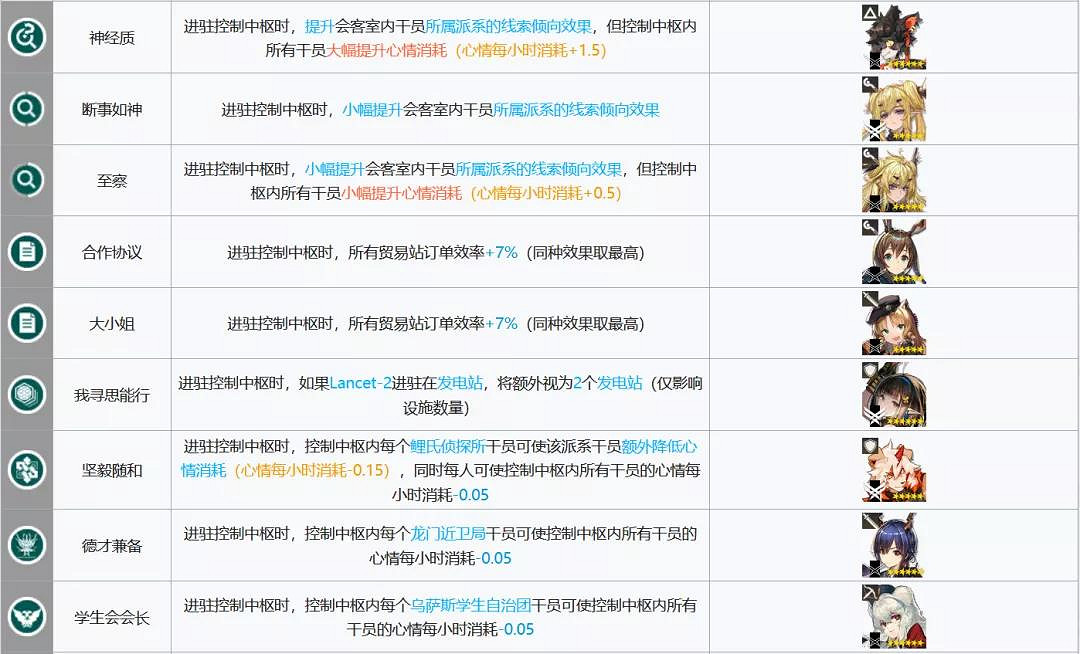The image size is (1080, 654).
Task: Open the operator portrait in 神经质 row
Action: [x=894, y=37]
